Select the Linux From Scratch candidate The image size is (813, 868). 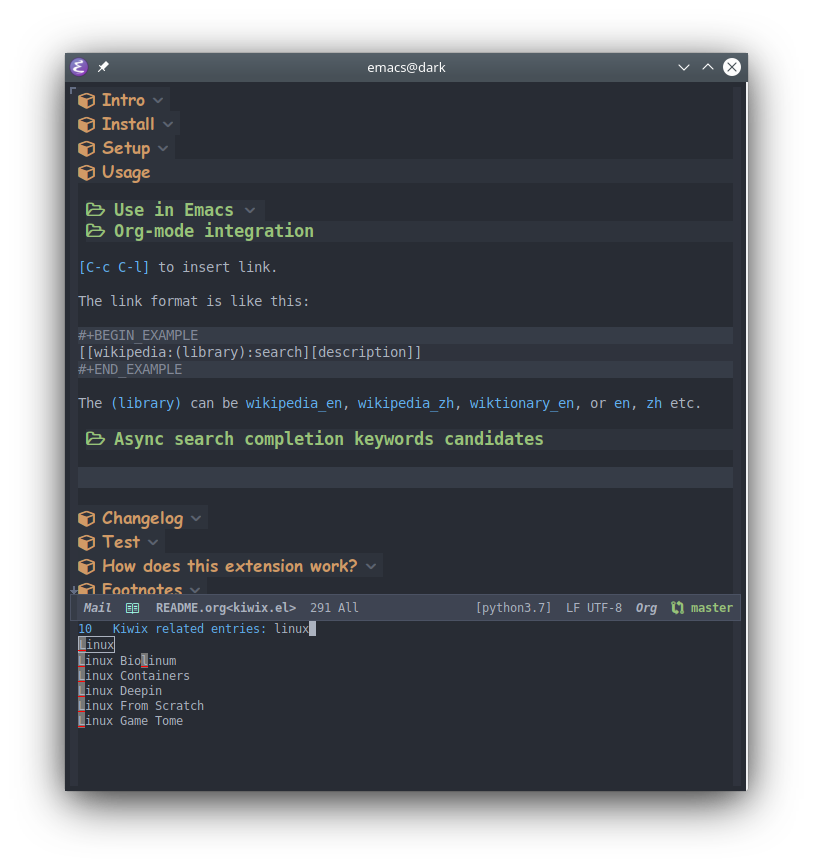coord(141,706)
